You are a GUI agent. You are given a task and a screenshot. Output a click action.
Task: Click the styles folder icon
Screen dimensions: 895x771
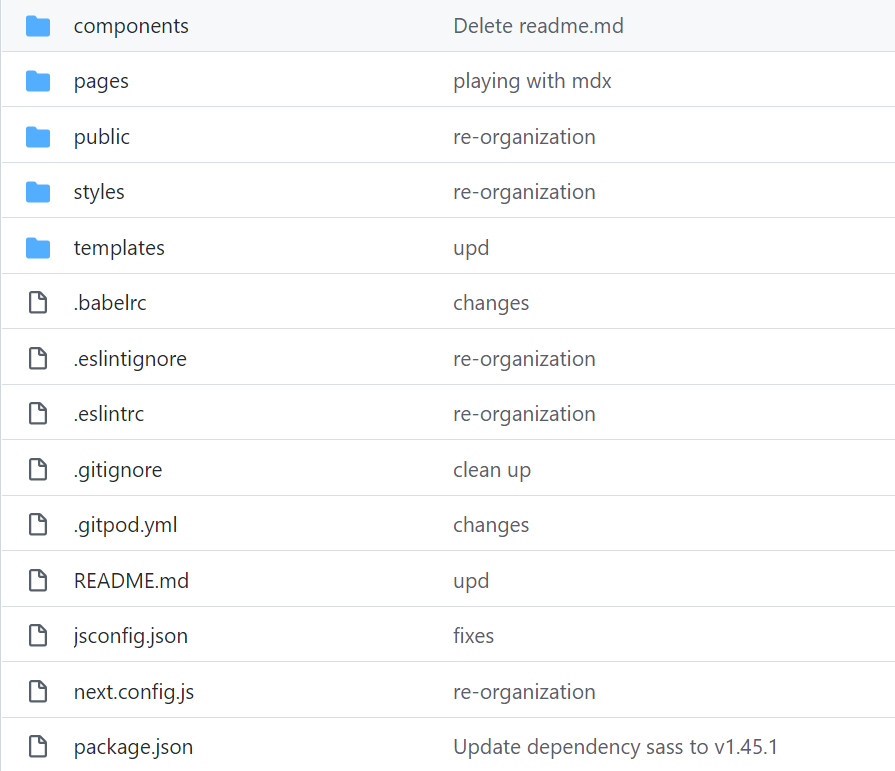coord(38,192)
